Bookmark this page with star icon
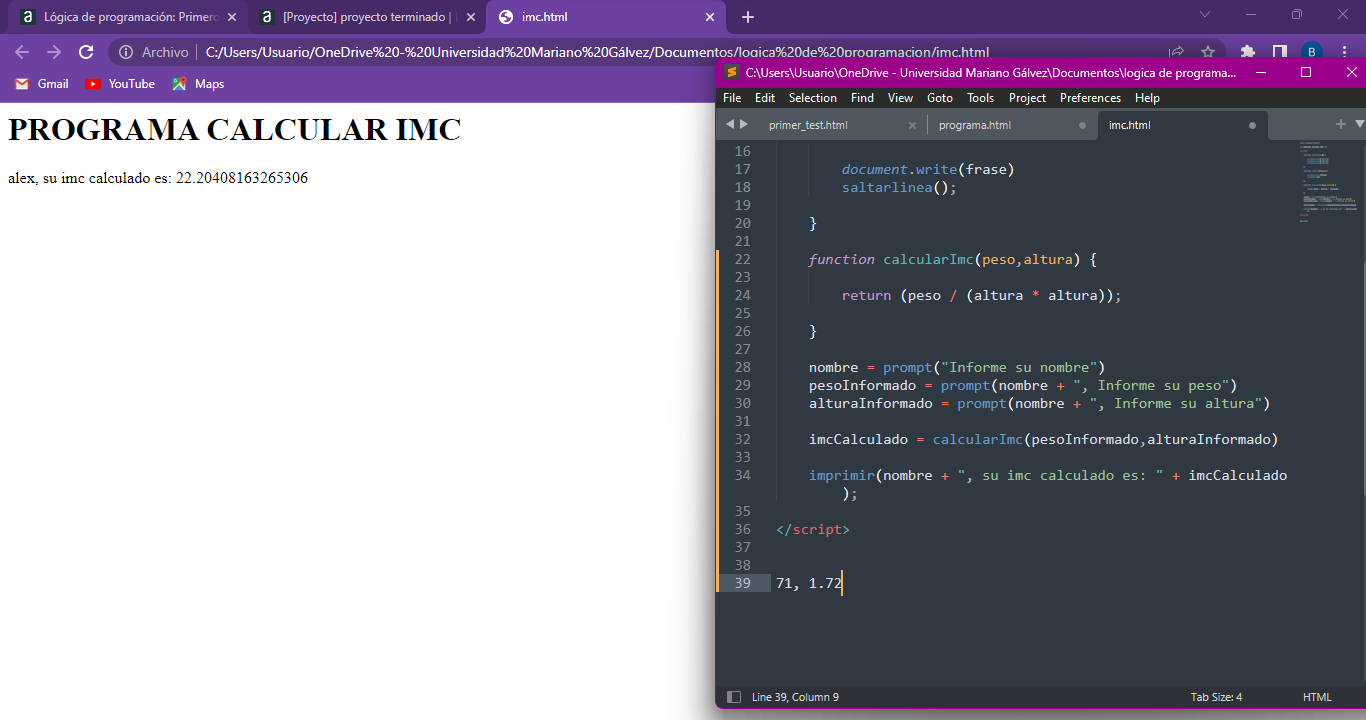1366x720 pixels. (x=1208, y=52)
